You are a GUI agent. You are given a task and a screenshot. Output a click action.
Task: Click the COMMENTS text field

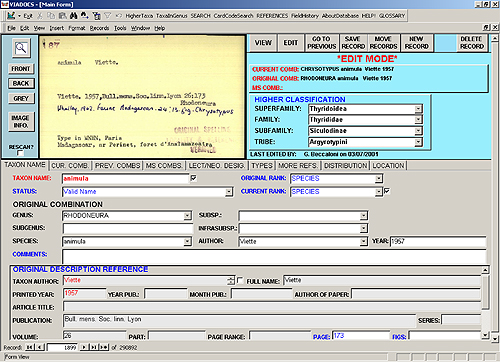[x=274, y=256]
